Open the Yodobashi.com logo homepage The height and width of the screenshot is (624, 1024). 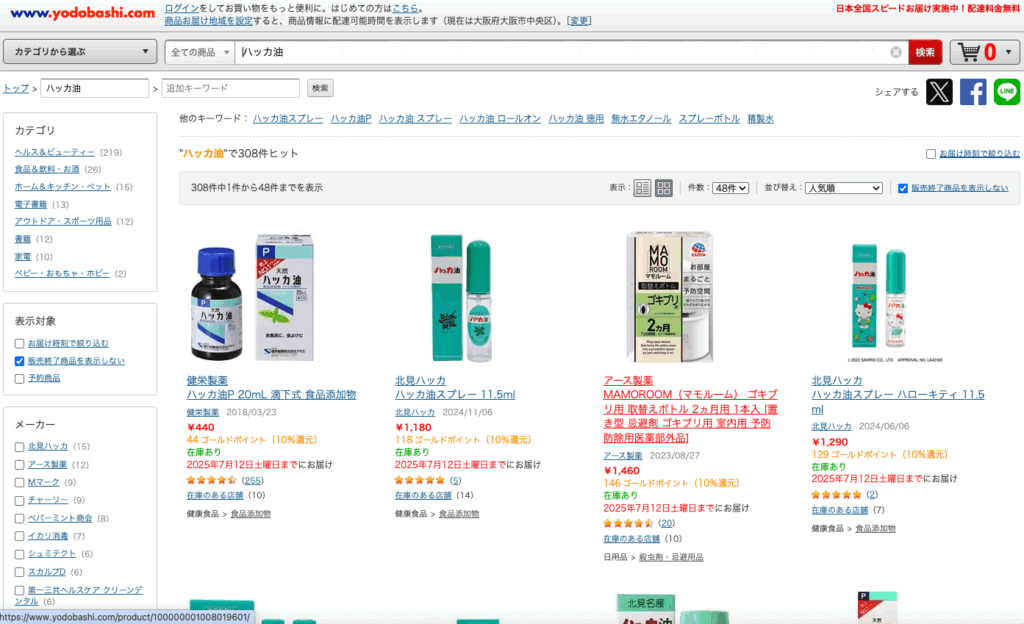click(82, 13)
